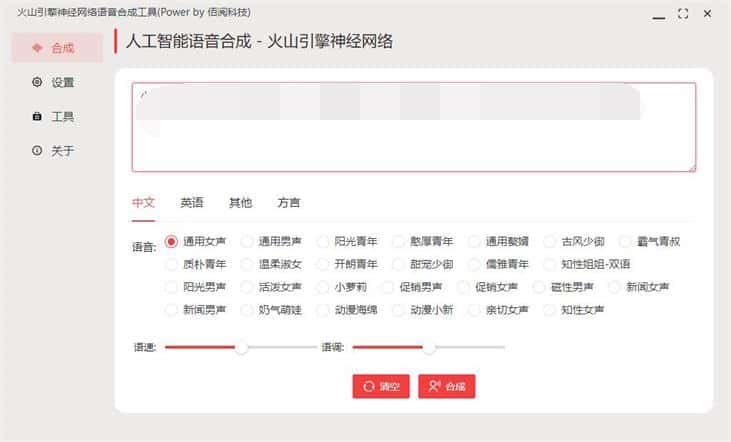Switch to the 英语 tab

coord(192,203)
